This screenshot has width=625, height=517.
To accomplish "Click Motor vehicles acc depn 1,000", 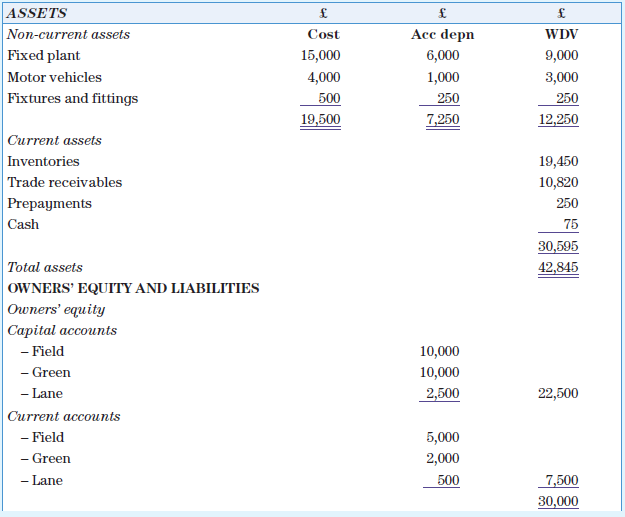I will coord(443,77).
